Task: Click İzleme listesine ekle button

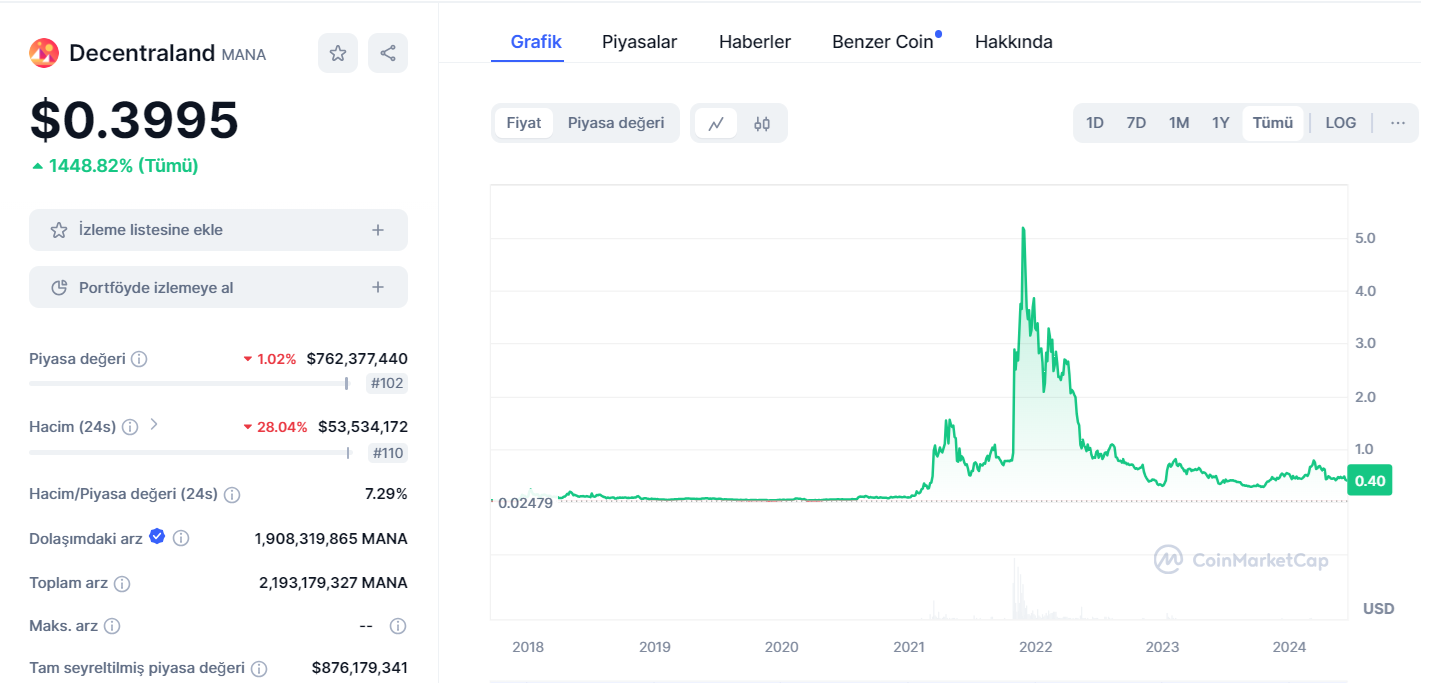Action: (218, 230)
